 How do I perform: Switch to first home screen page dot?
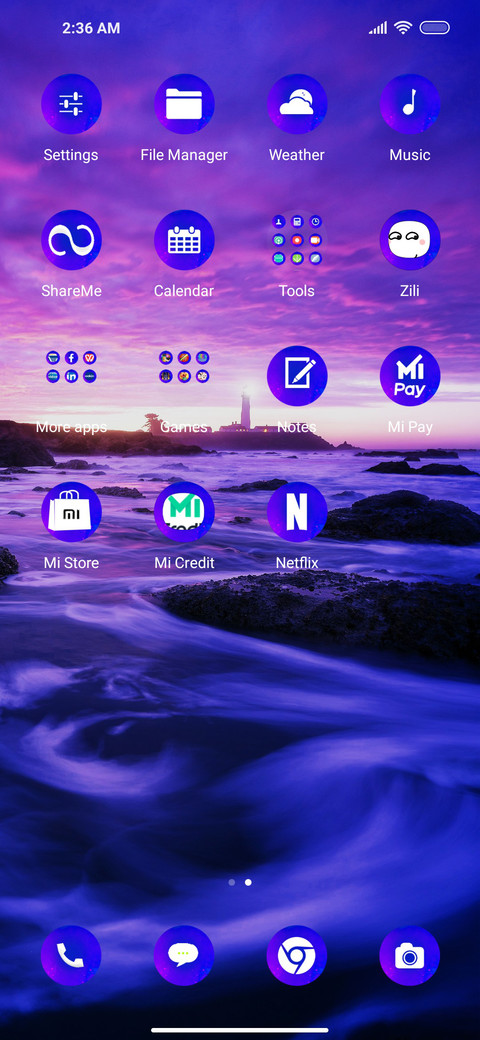231,882
